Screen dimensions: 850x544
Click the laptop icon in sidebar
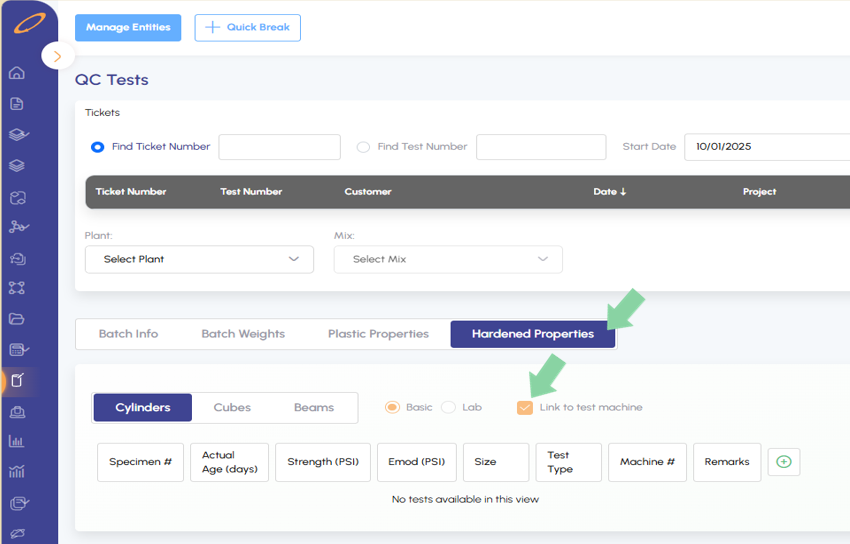click(17, 411)
